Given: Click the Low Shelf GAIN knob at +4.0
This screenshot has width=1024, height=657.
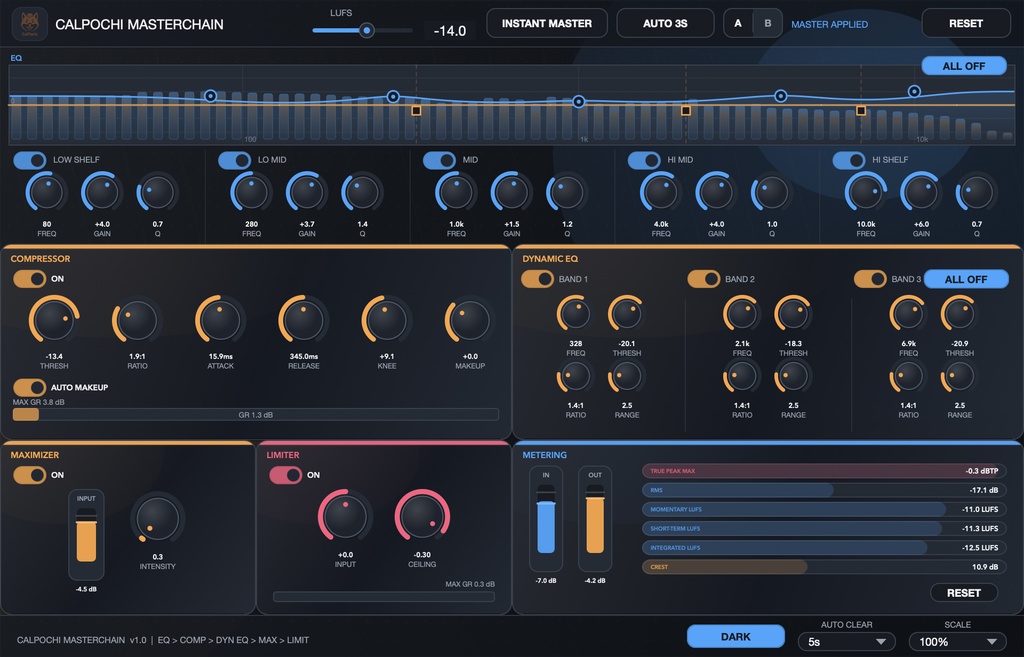Looking at the screenshot, I should coord(102,193).
